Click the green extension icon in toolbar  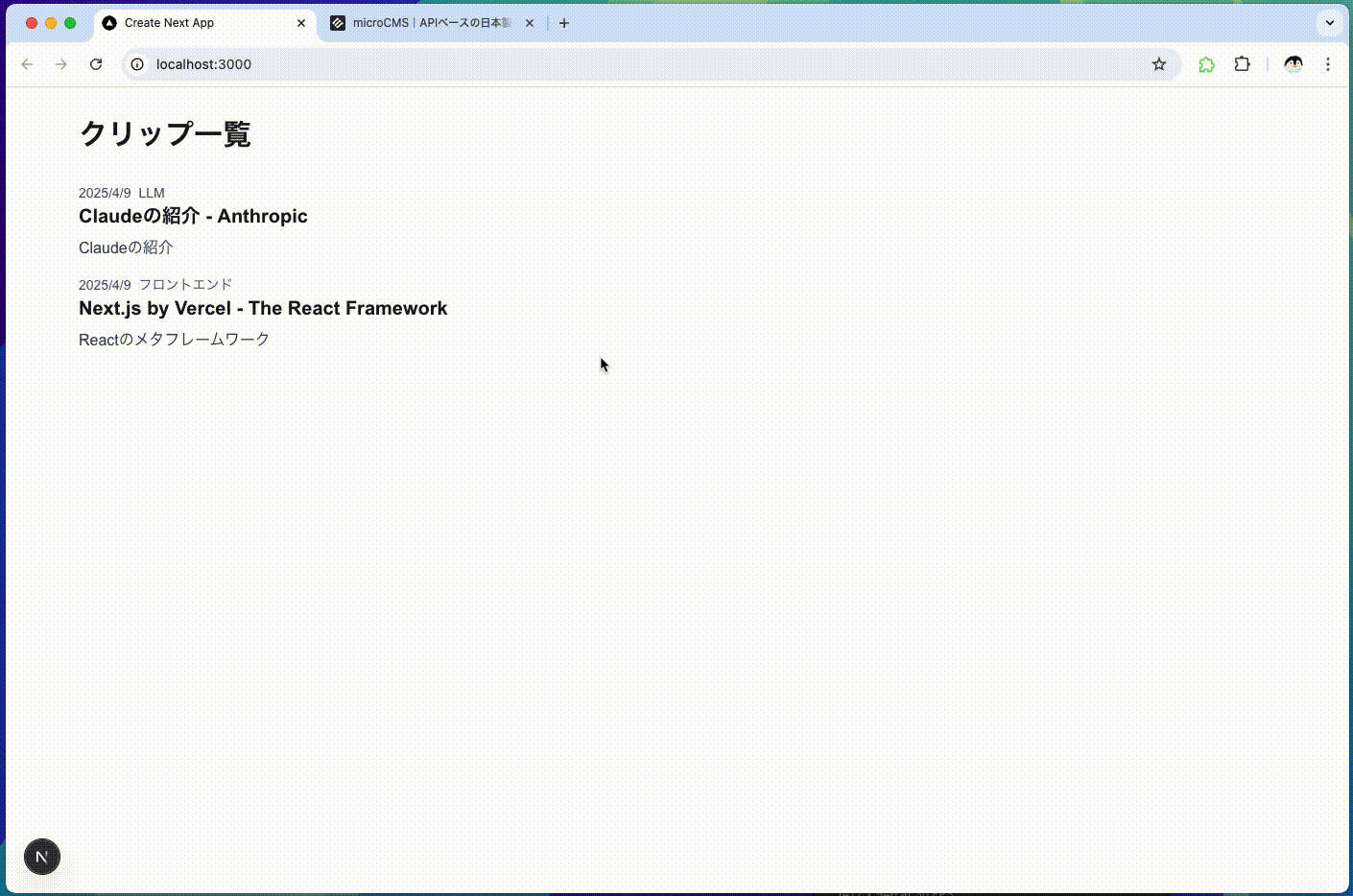point(1206,64)
